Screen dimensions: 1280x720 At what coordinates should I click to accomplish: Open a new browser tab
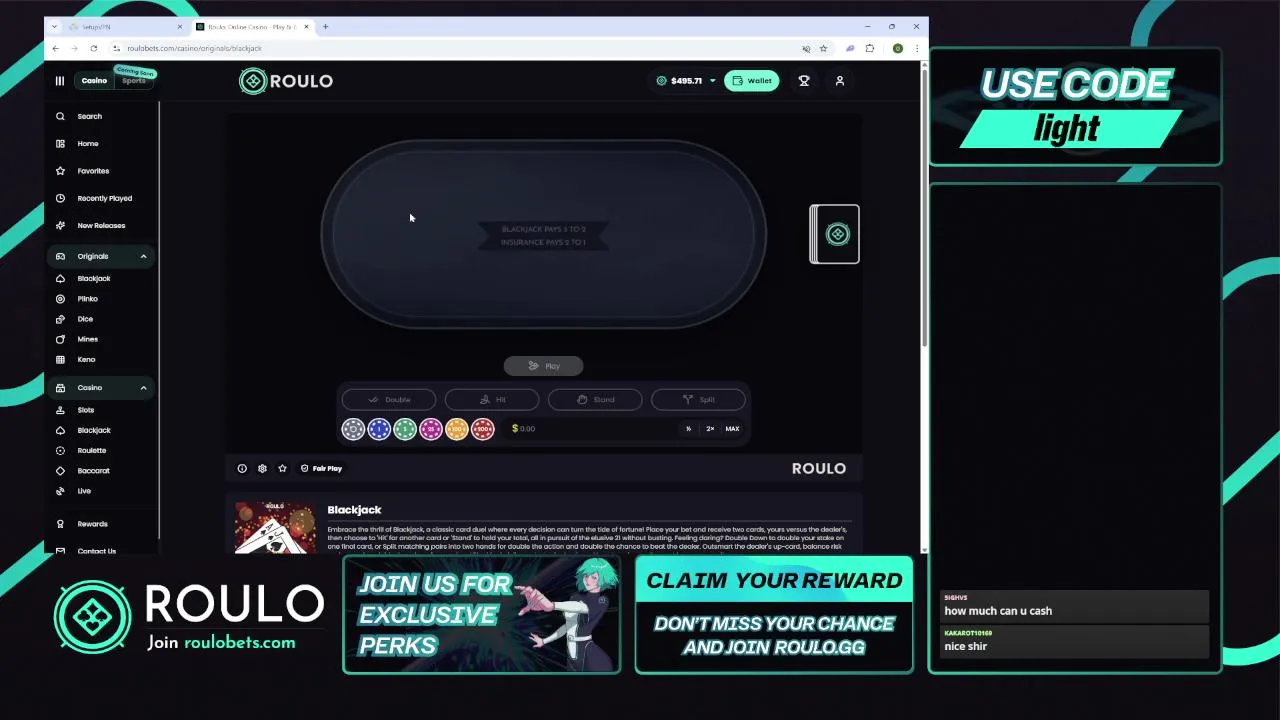pyautogui.click(x=325, y=27)
